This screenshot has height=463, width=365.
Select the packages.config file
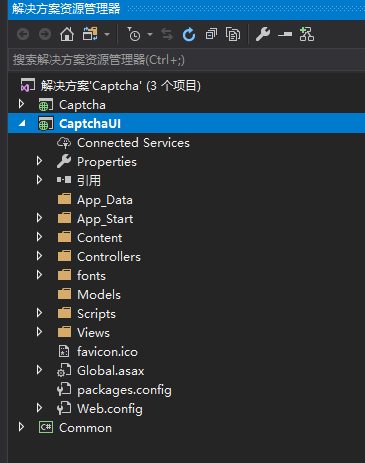(x=124, y=390)
